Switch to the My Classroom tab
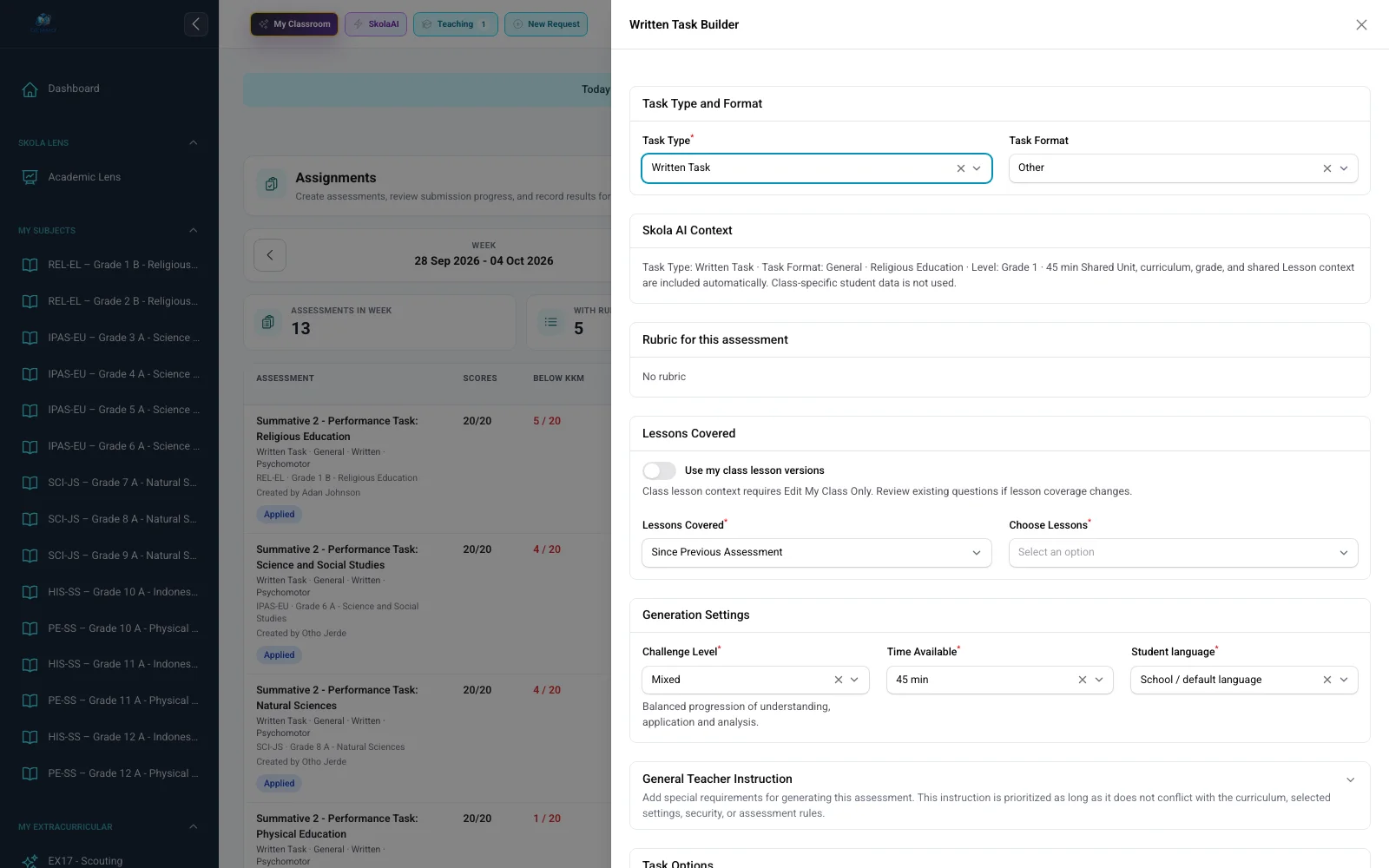The image size is (1389, 868). (x=294, y=24)
